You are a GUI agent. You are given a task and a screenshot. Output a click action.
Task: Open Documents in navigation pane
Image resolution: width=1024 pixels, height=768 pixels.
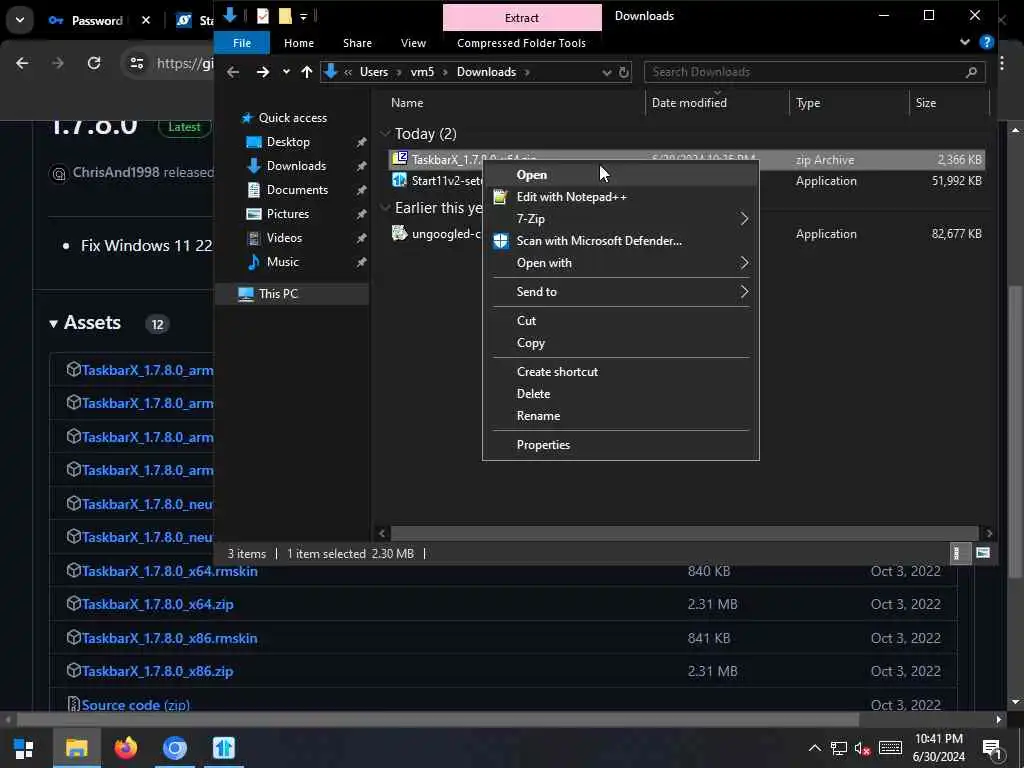(297, 190)
